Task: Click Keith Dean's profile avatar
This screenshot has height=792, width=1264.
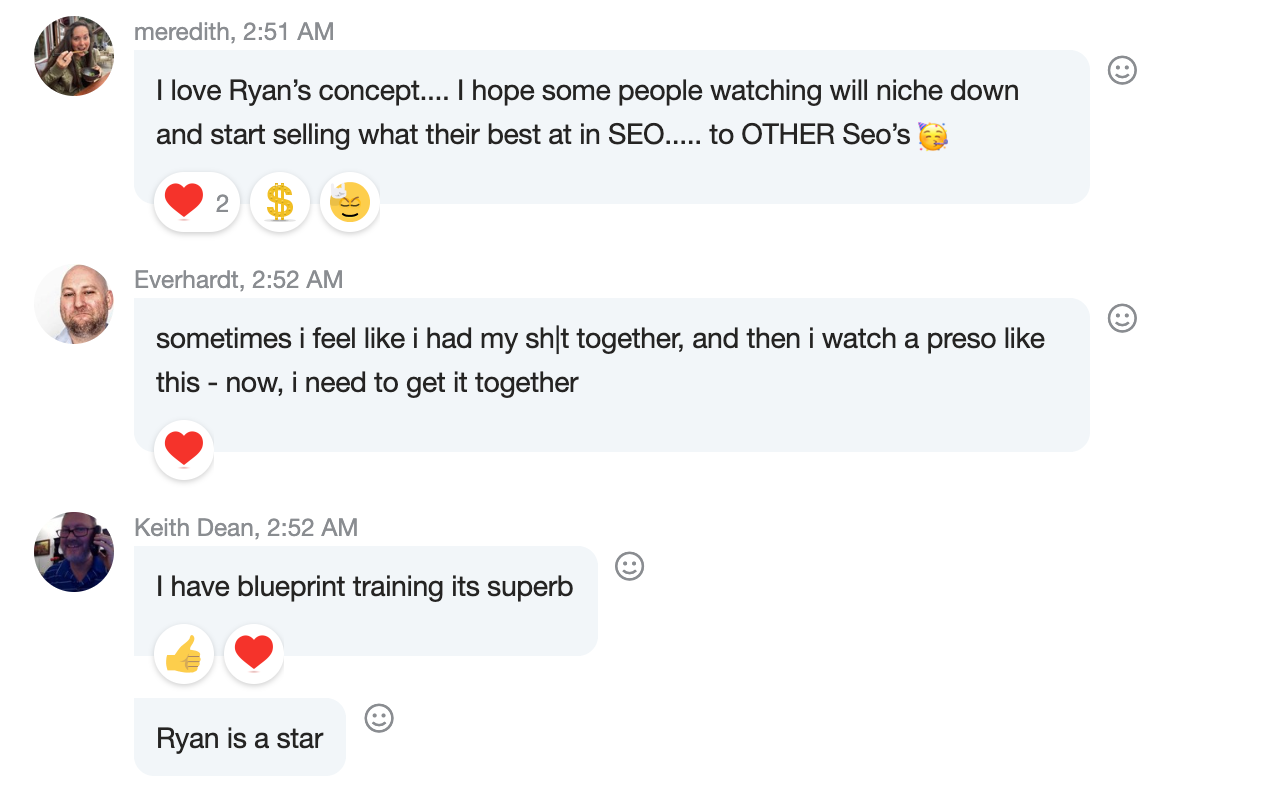Action: point(74,552)
